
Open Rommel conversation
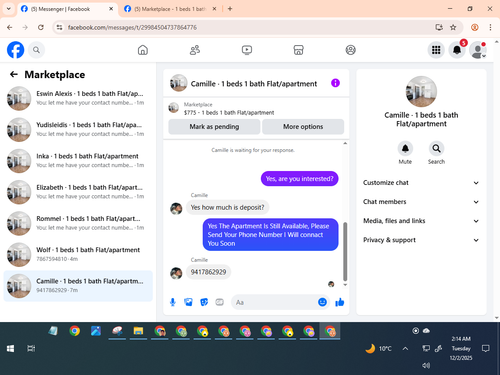click(78, 223)
